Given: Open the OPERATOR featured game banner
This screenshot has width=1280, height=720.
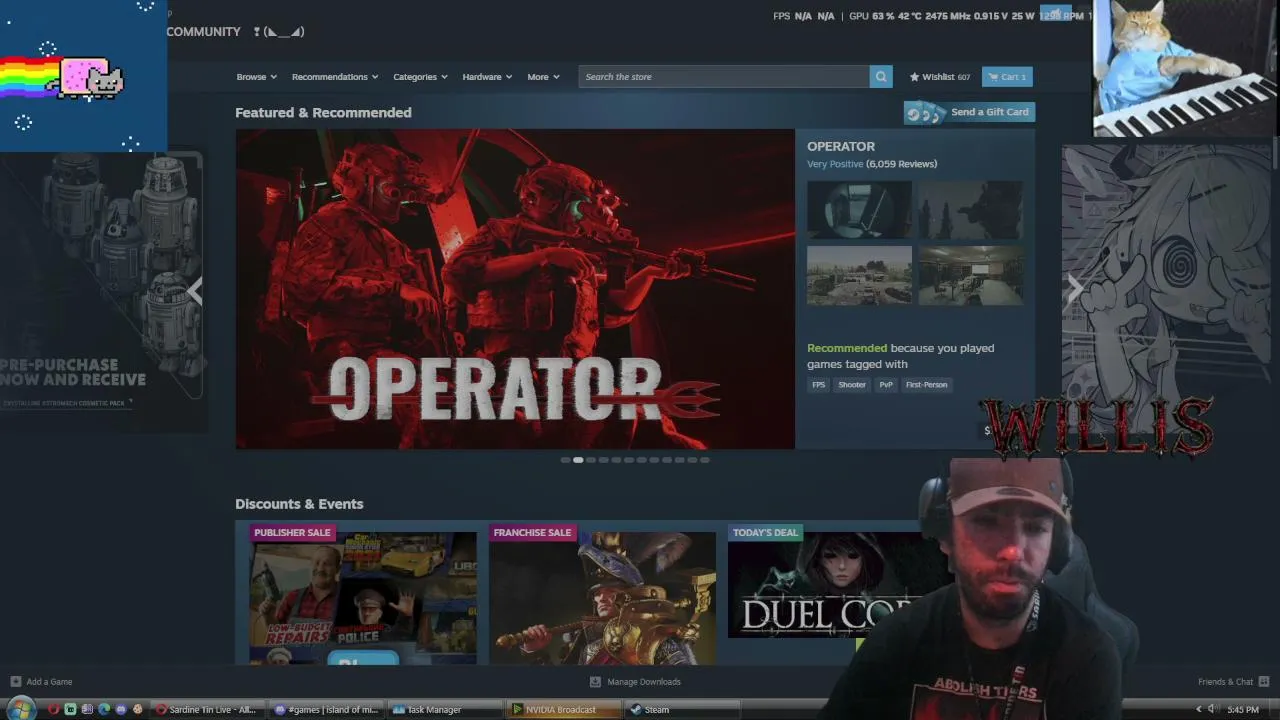Looking at the screenshot, I should tap(515, 289).
